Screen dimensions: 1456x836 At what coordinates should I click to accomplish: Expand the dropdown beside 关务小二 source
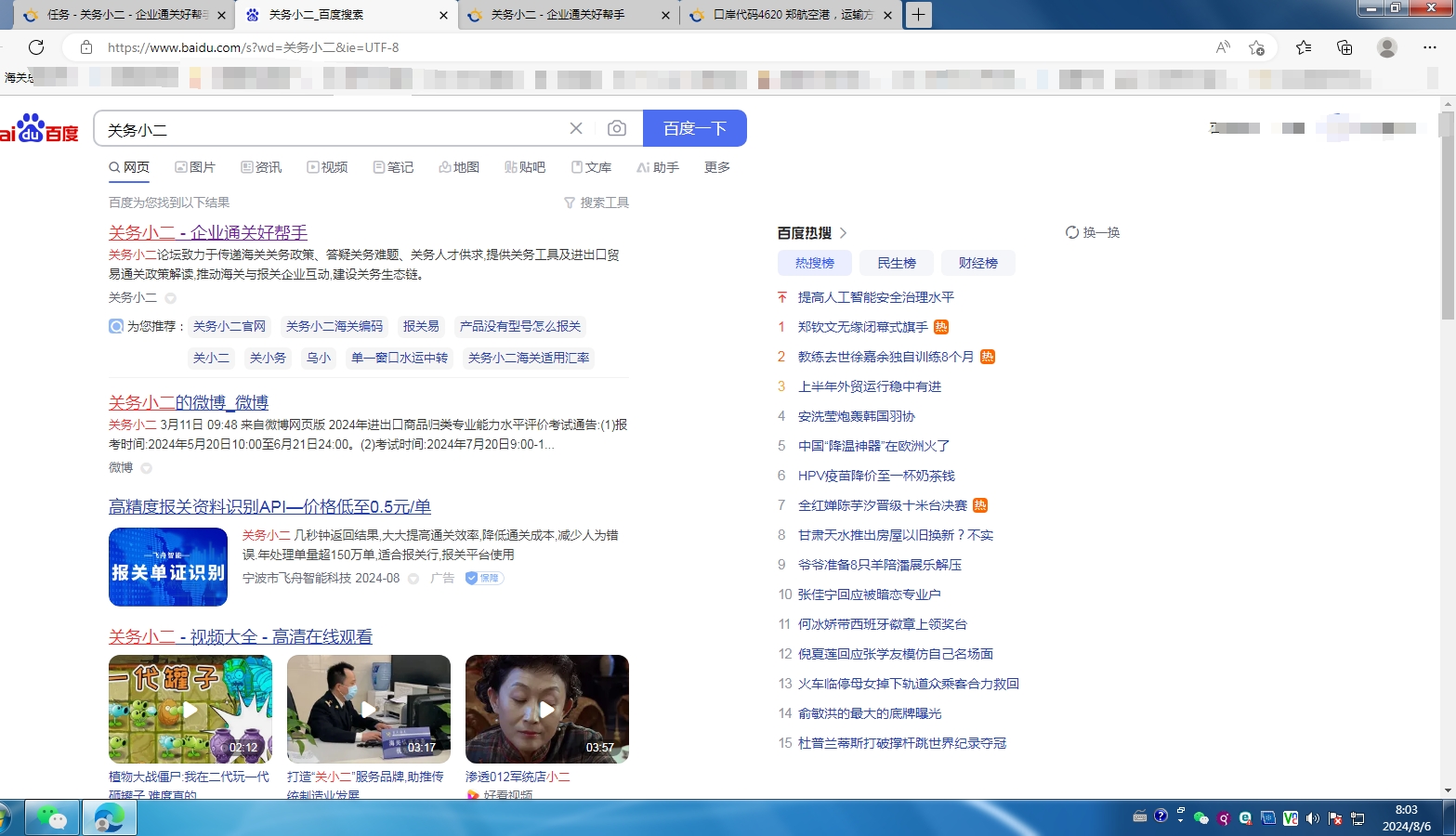tap(170, 298)
